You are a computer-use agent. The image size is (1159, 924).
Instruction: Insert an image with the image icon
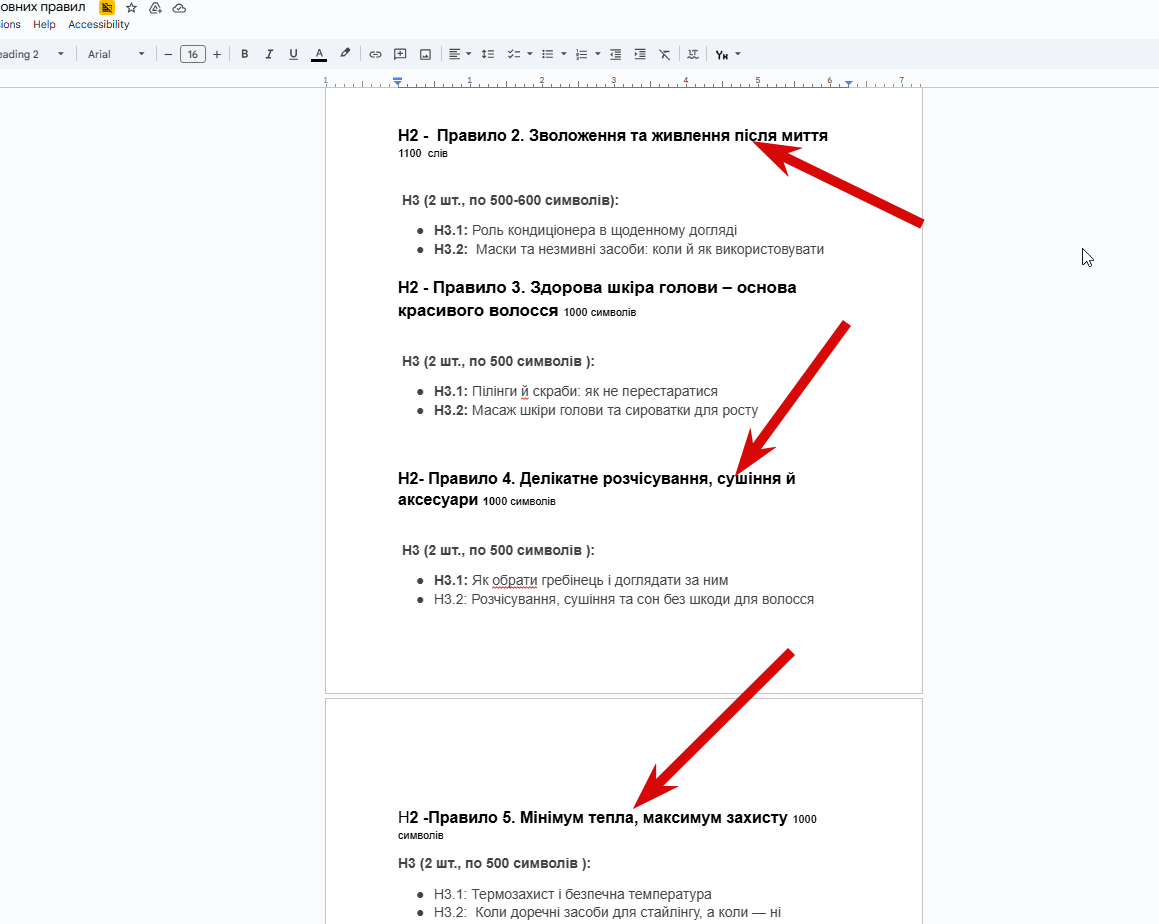pyautogui.click(x=425, y=54)
